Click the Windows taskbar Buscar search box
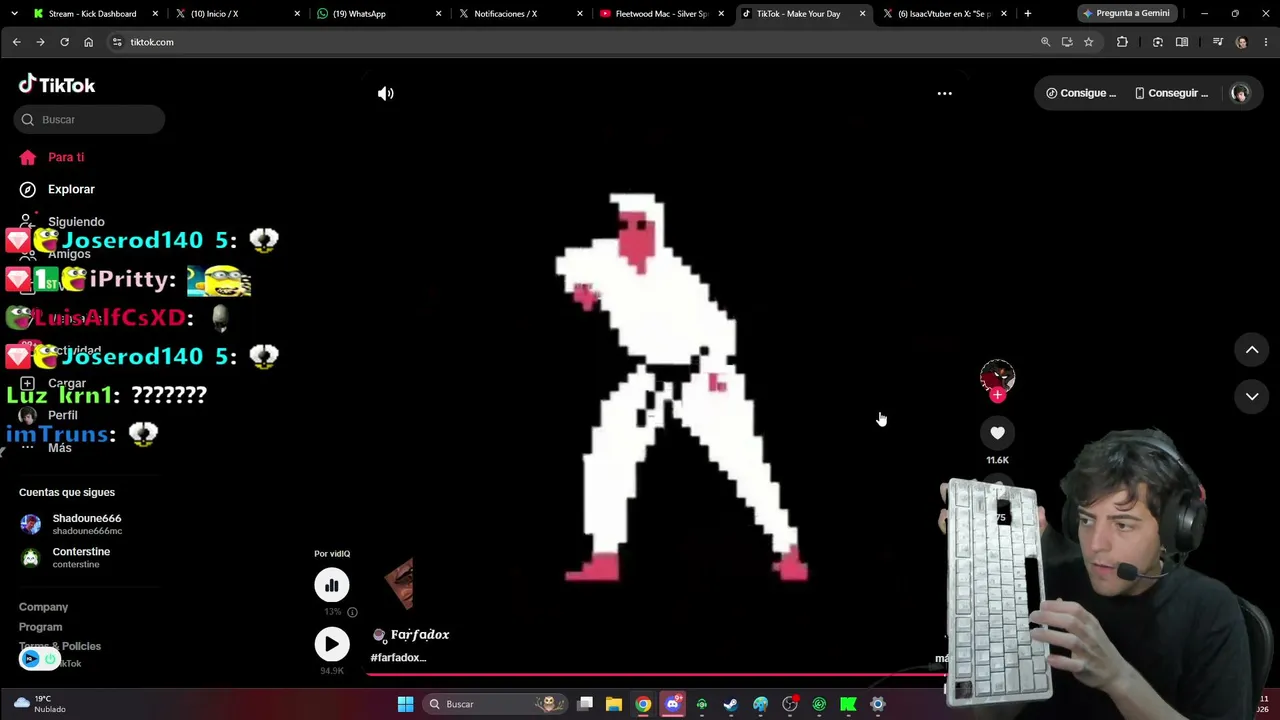This screenshot has width=1280, height=720. 493,704
